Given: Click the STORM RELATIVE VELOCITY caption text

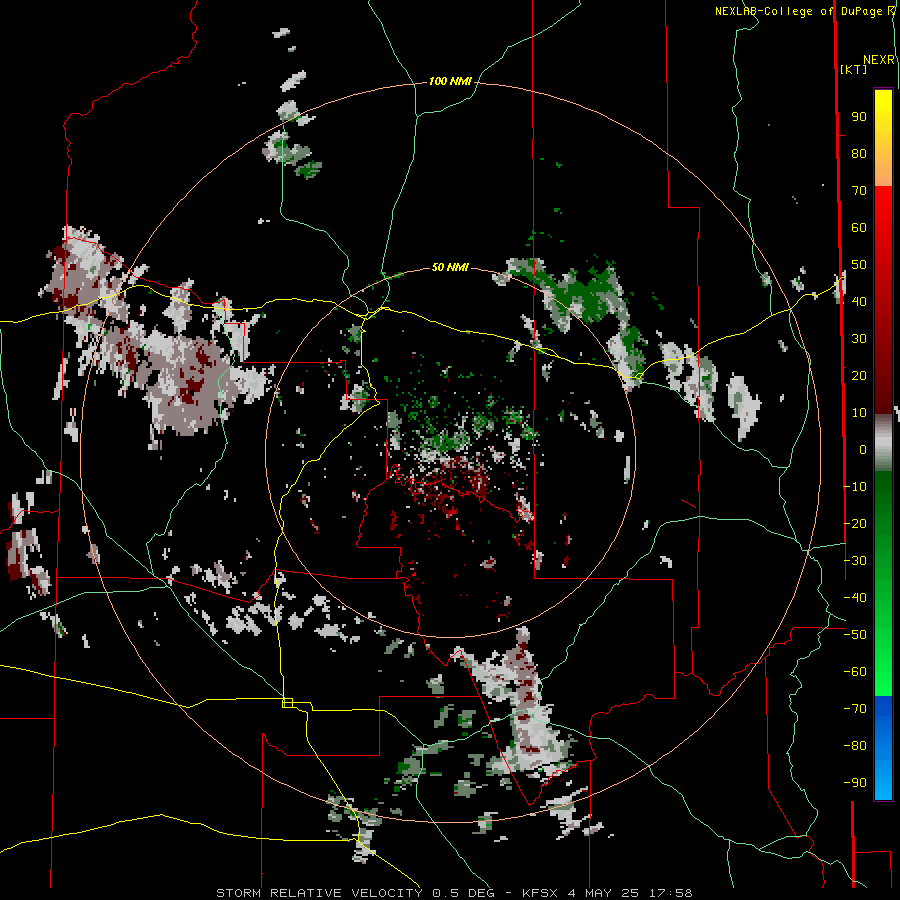Looking at the screenshot, I should [322, 893].
